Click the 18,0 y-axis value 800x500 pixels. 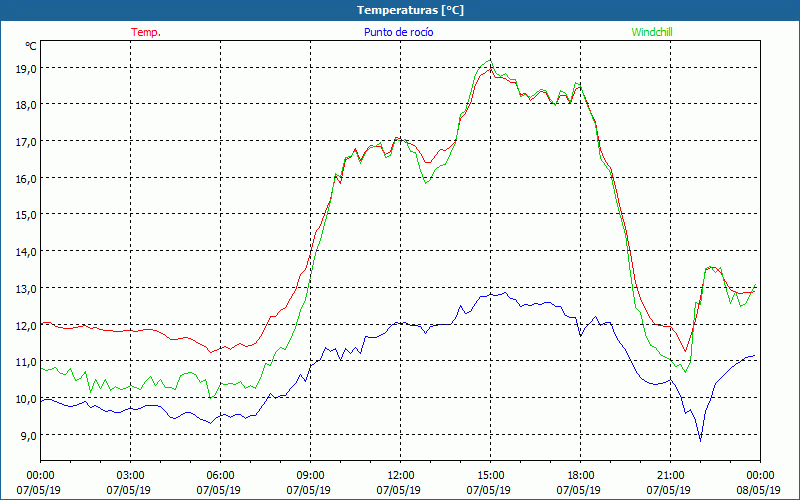tap(26, 105)
